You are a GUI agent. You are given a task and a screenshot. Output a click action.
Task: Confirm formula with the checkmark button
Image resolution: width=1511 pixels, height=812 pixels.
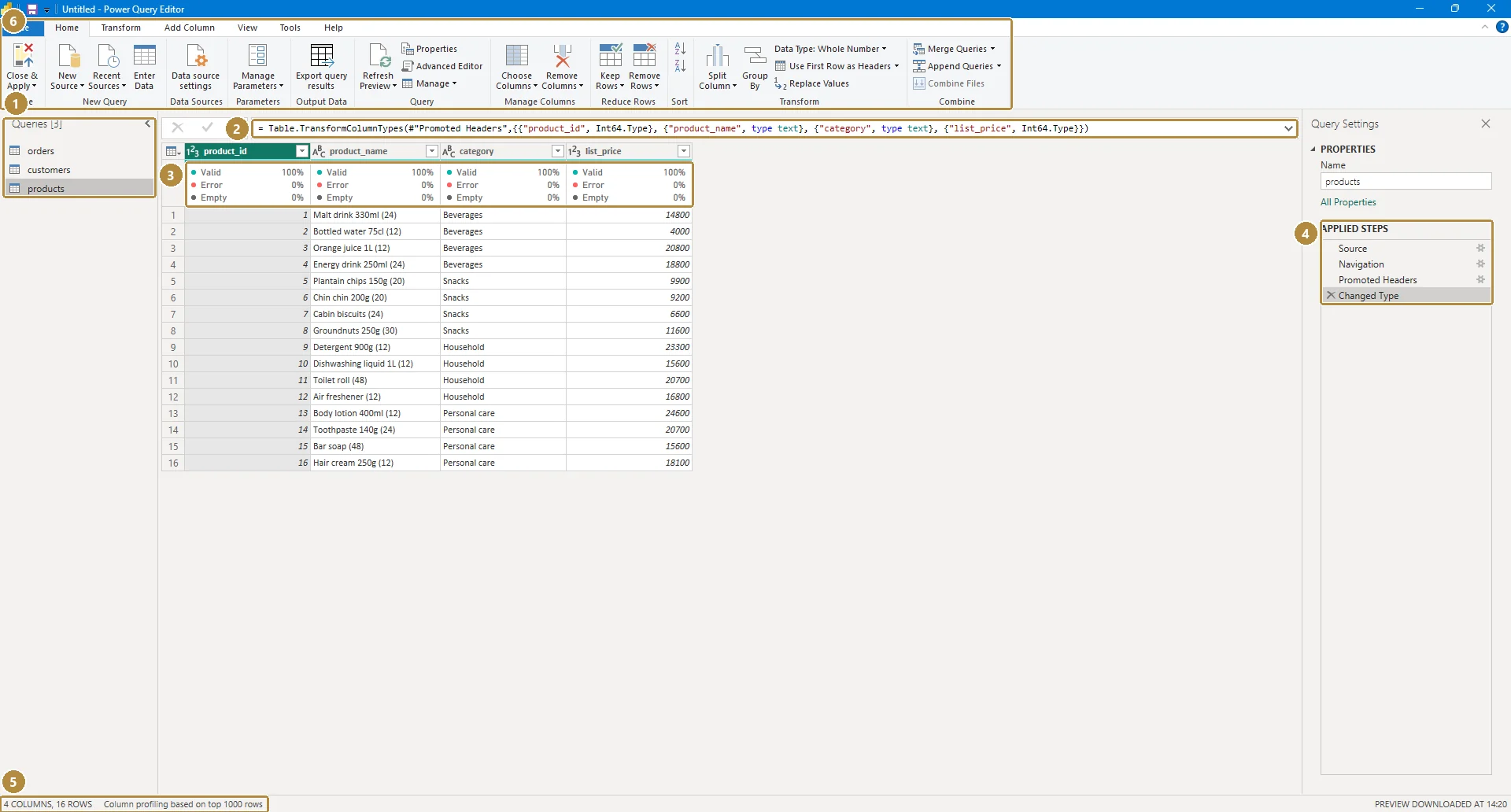point(207,127)
